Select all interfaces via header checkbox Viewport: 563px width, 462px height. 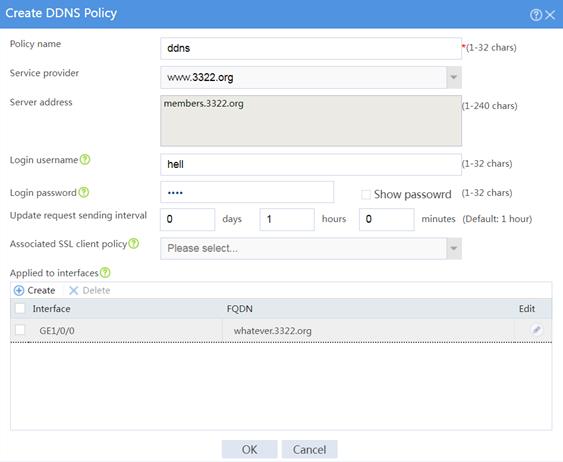tap(20, 308)
